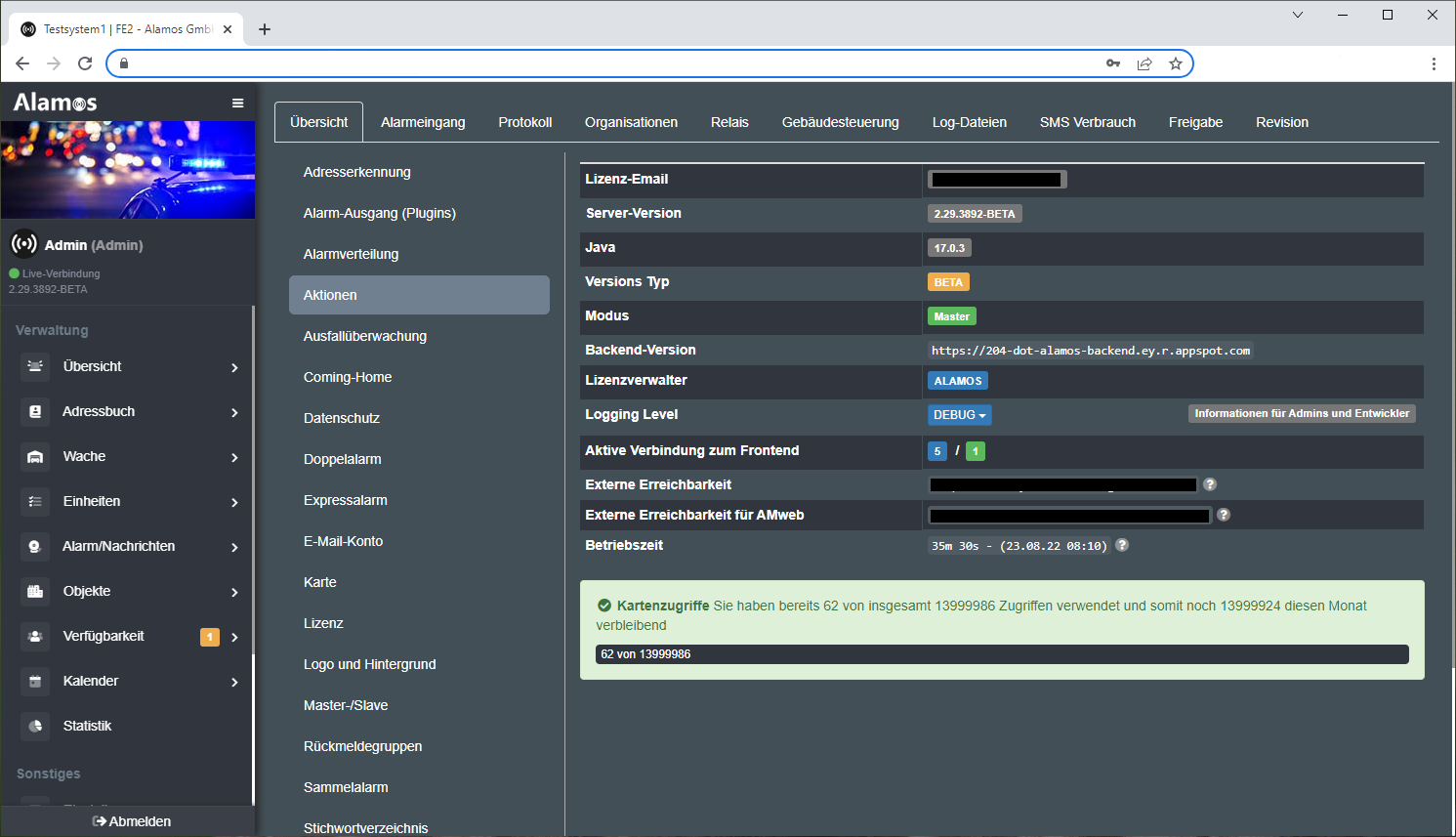
Task: Expand the Verfügbarkeit submenu chevron
Action: point(234,637)
